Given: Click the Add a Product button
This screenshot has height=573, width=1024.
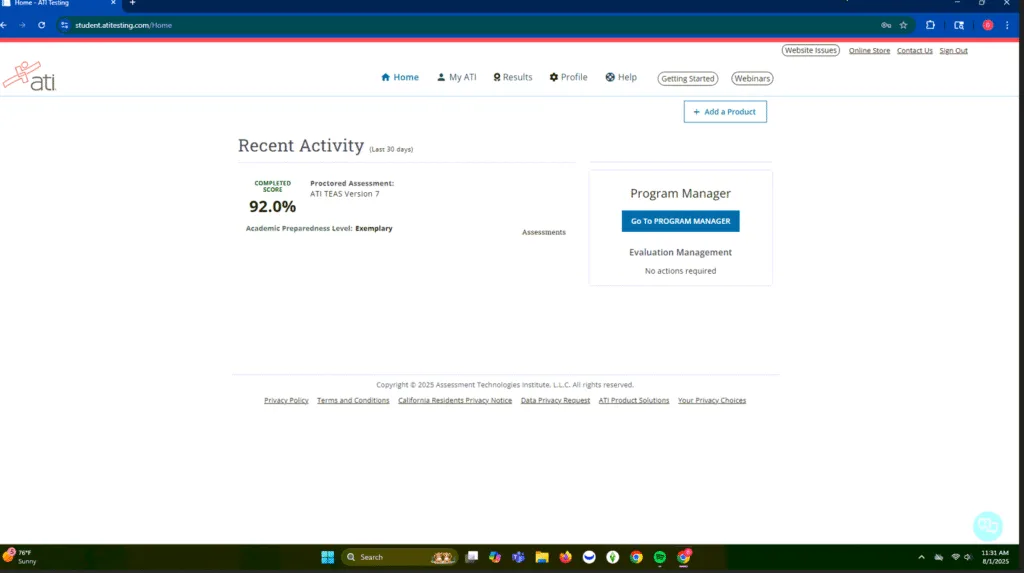Looking at the screenshot, I should (725, 112).
